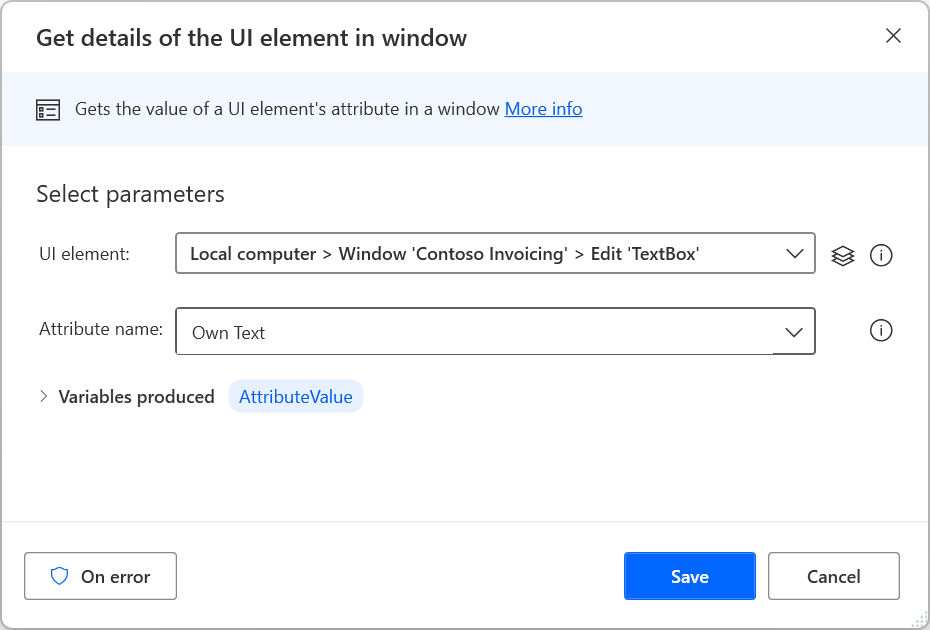Cancel the dialog

[x=833, y=576]
